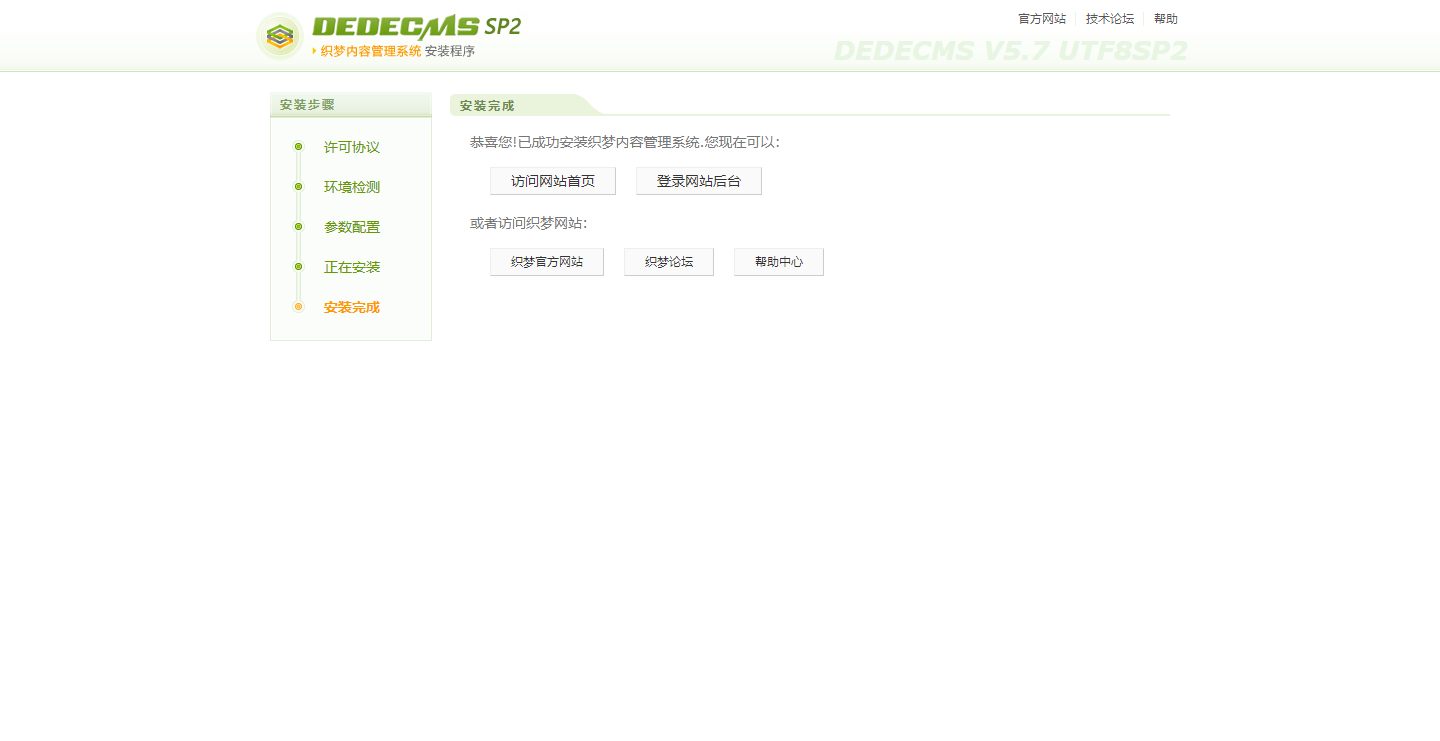Click the 或者访问织梦网站 text
The image size is (1440, 741).
coord(529,223)
